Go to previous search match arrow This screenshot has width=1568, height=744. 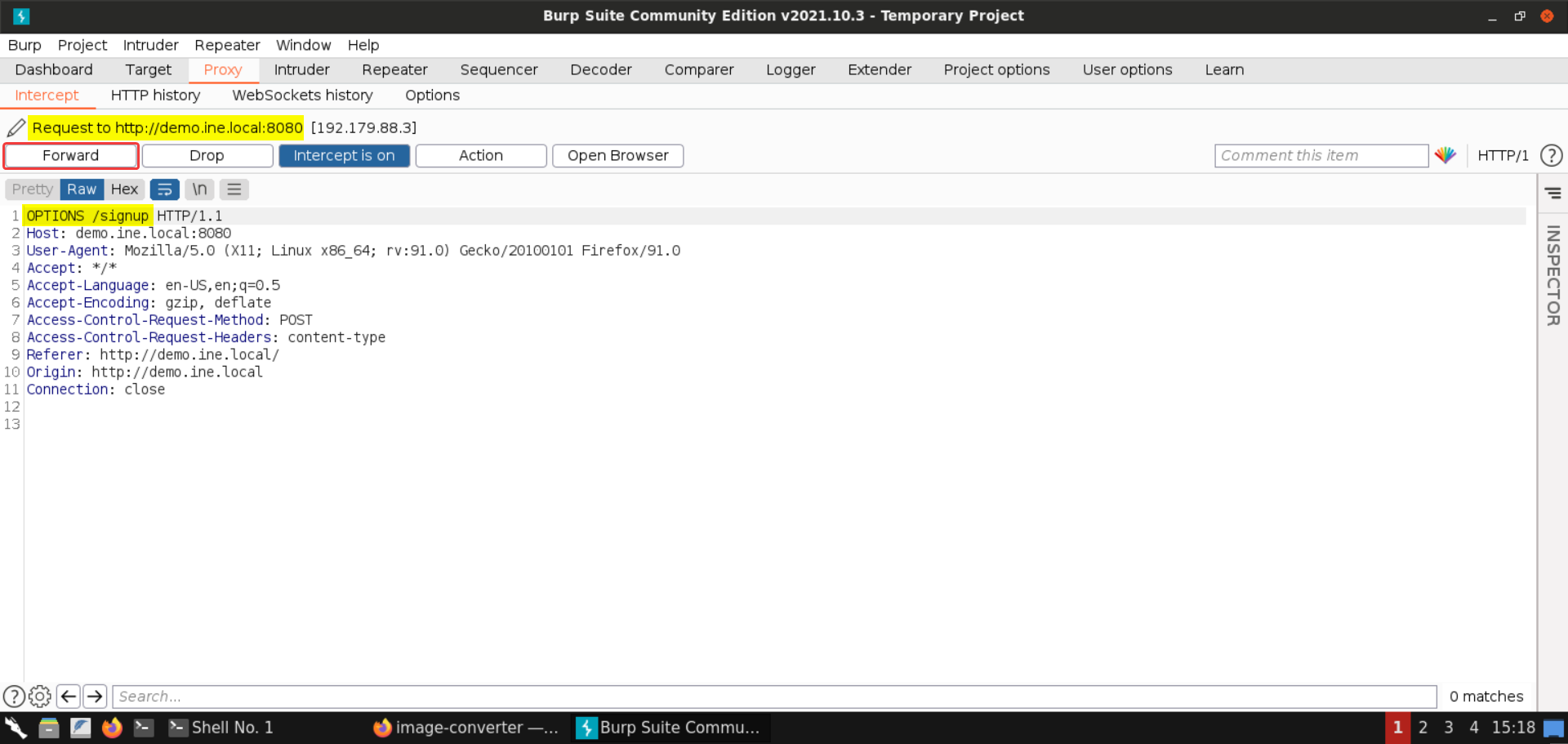69,697
